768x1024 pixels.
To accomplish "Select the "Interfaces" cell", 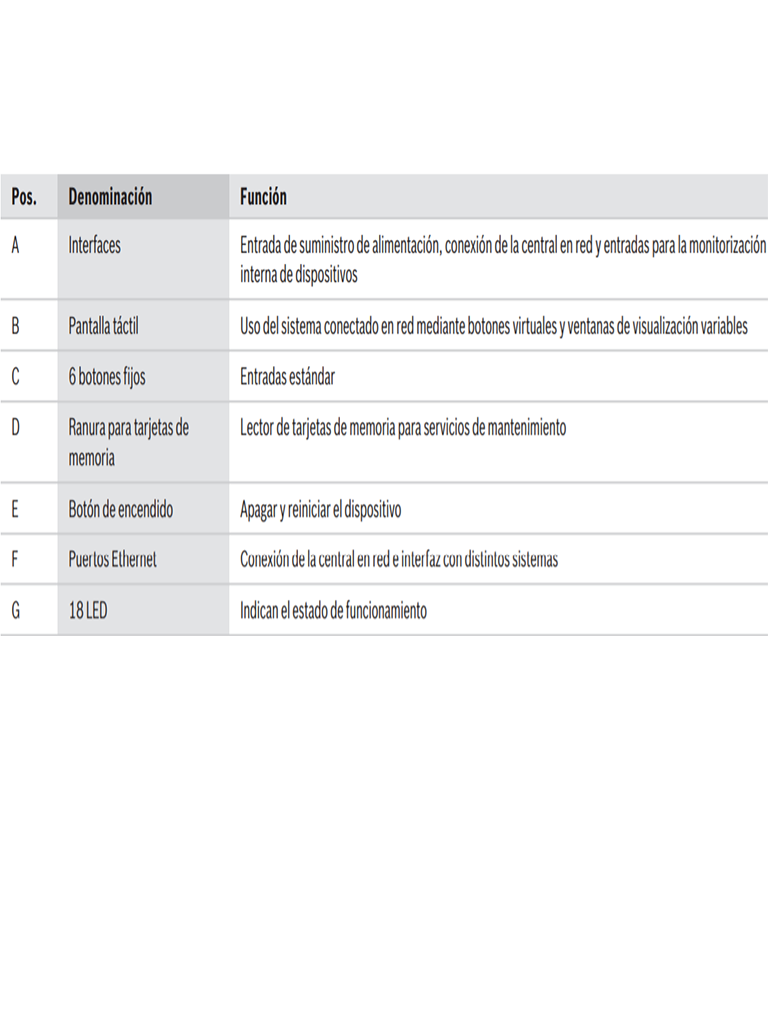I will click(94, 245).
